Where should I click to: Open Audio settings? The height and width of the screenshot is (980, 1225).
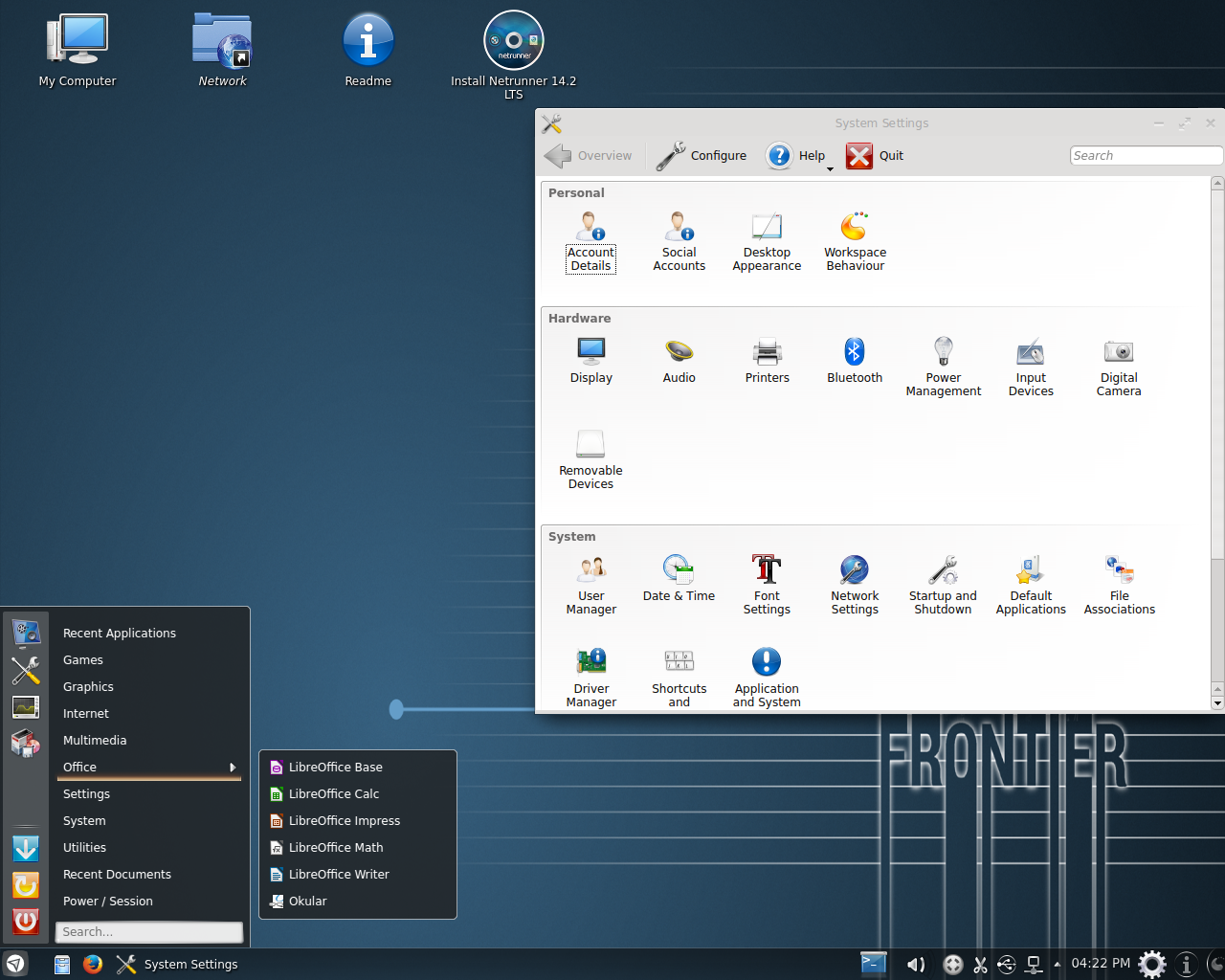click(679, 360)
